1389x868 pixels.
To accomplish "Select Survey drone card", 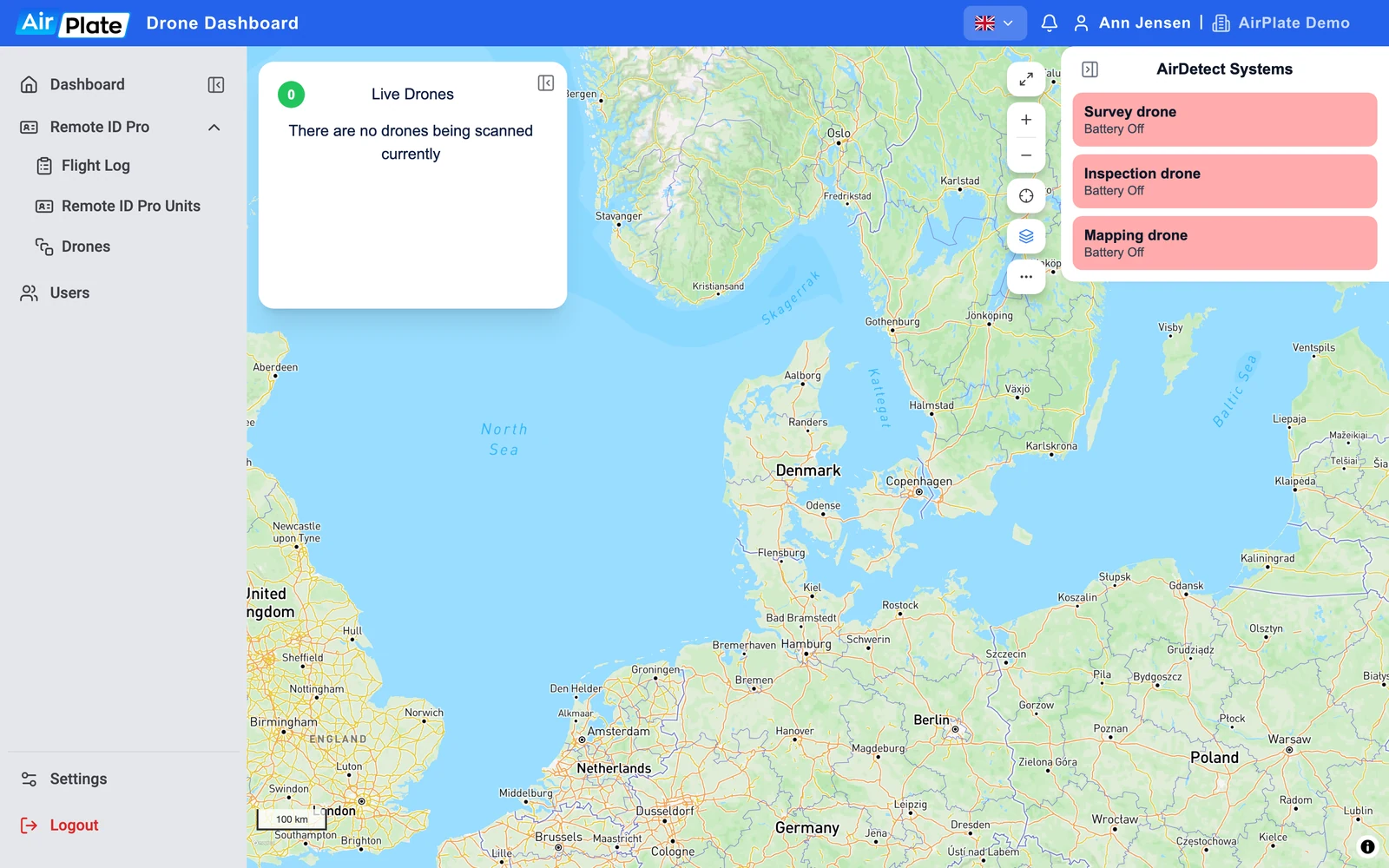I will tap(1225, 120).
